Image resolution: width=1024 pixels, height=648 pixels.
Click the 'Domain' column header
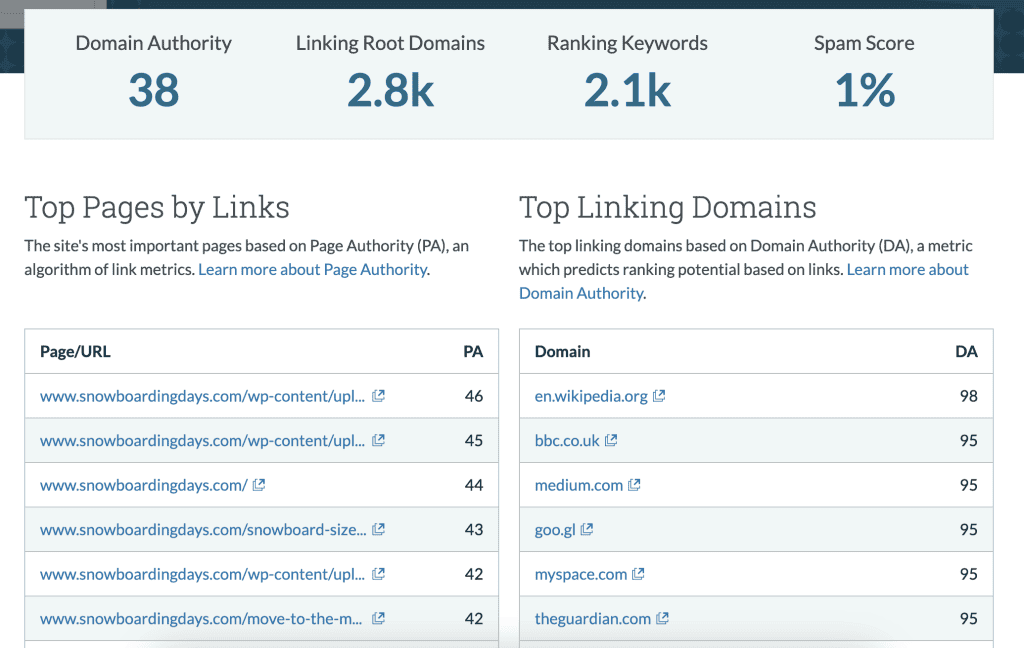562,351
